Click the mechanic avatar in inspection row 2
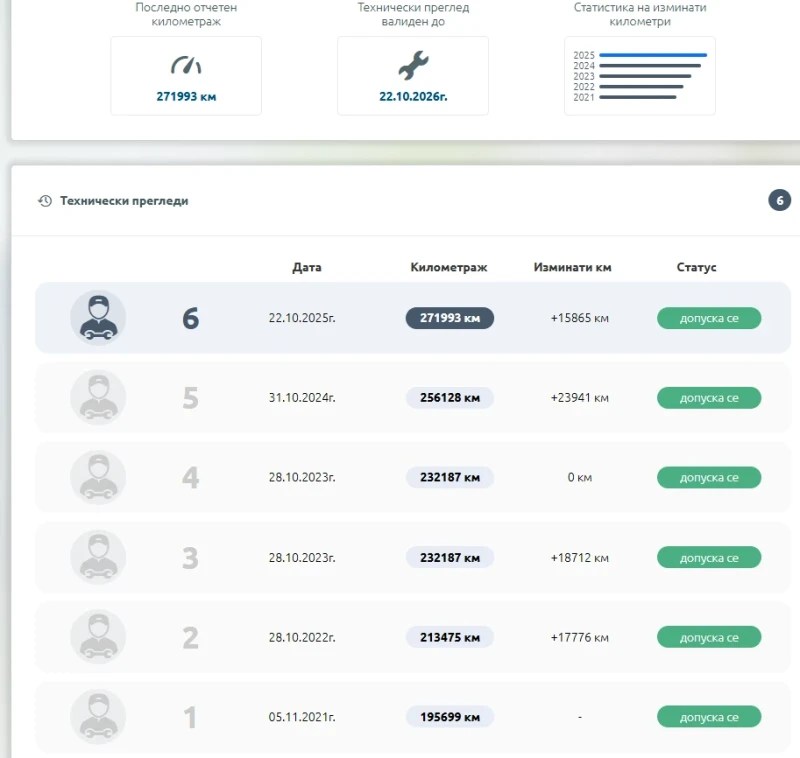 (x=98, y=638)
